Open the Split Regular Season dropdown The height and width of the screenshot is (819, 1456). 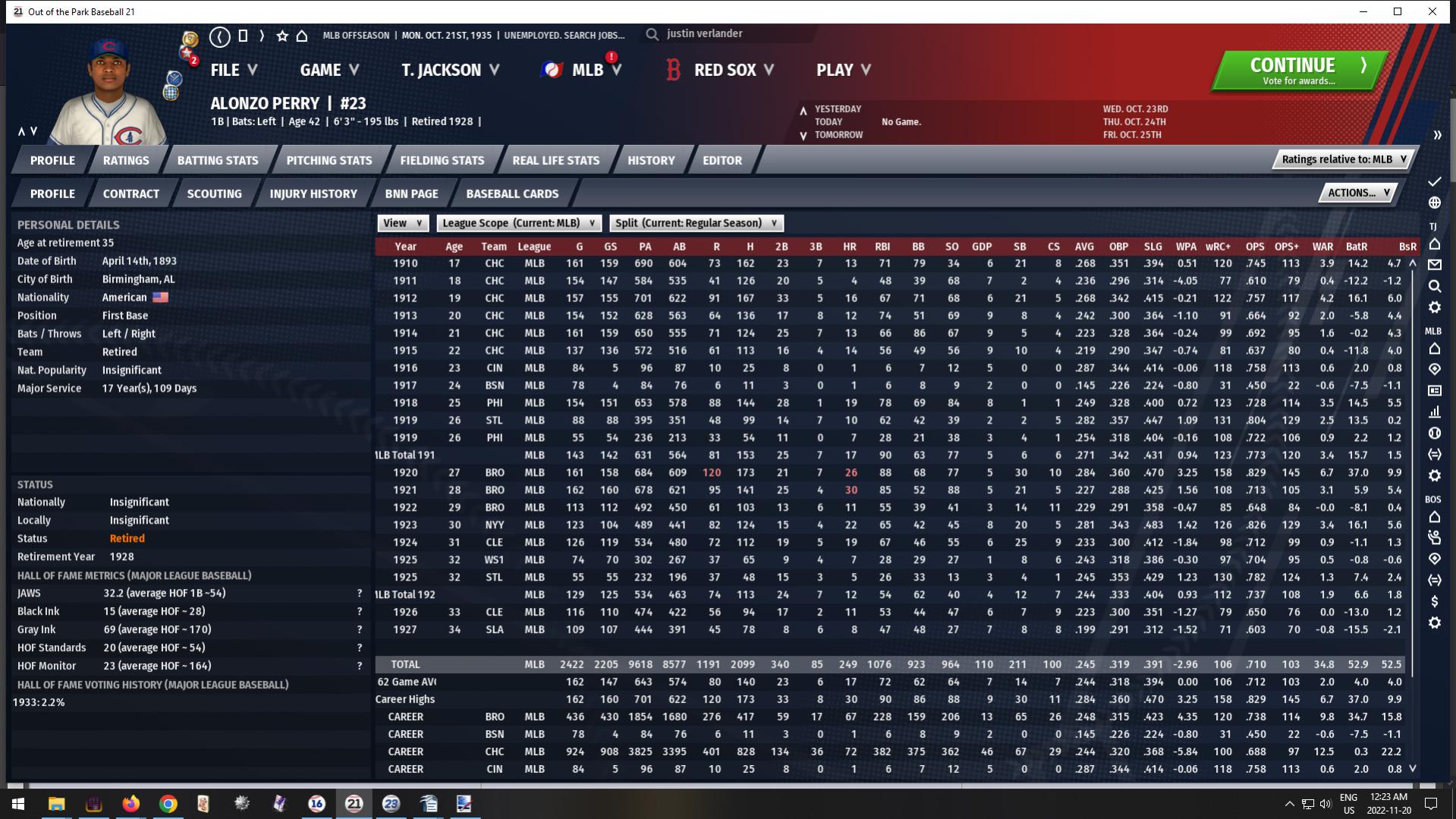697,223
